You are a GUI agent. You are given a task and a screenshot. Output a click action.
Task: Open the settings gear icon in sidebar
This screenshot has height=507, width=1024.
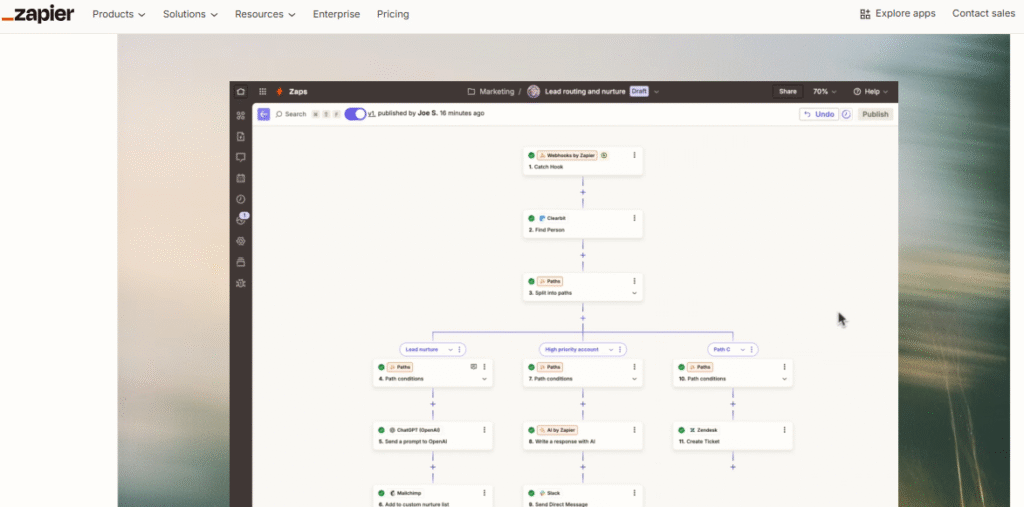(x=241, y=241)
